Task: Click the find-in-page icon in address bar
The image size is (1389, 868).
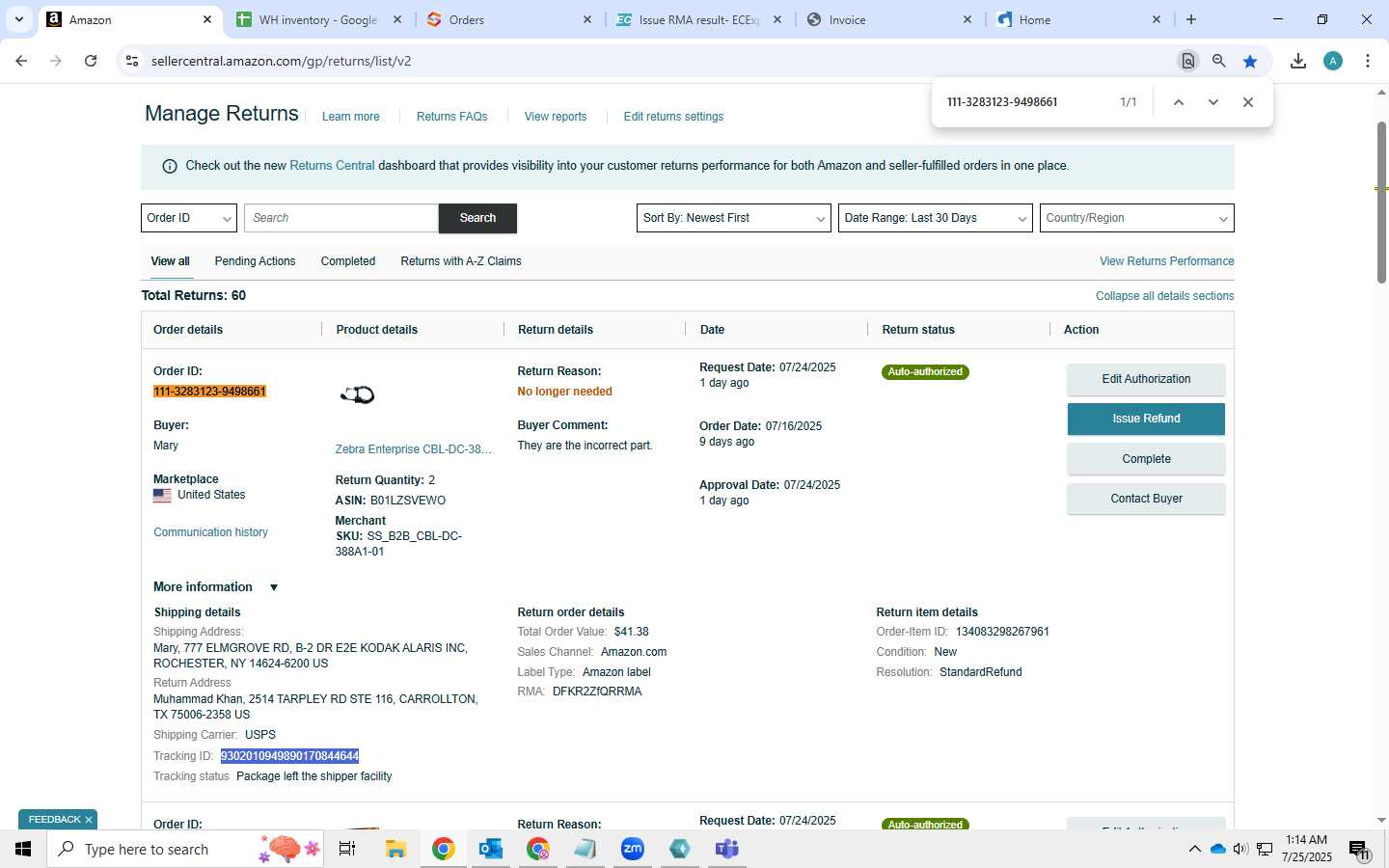Action: pos(1188,61)
